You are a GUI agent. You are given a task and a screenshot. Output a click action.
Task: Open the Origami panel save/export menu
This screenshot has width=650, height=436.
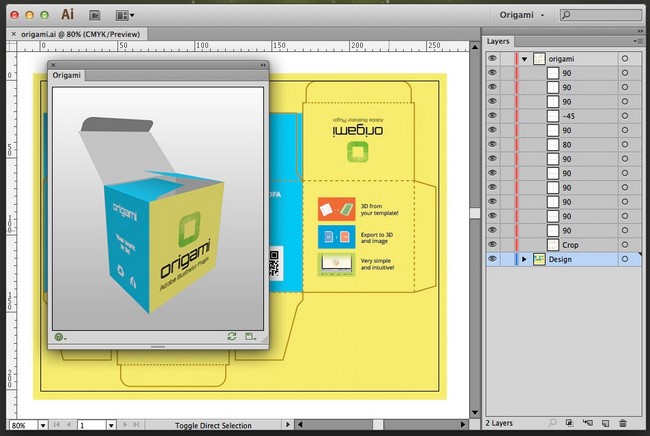coord(250,337)
